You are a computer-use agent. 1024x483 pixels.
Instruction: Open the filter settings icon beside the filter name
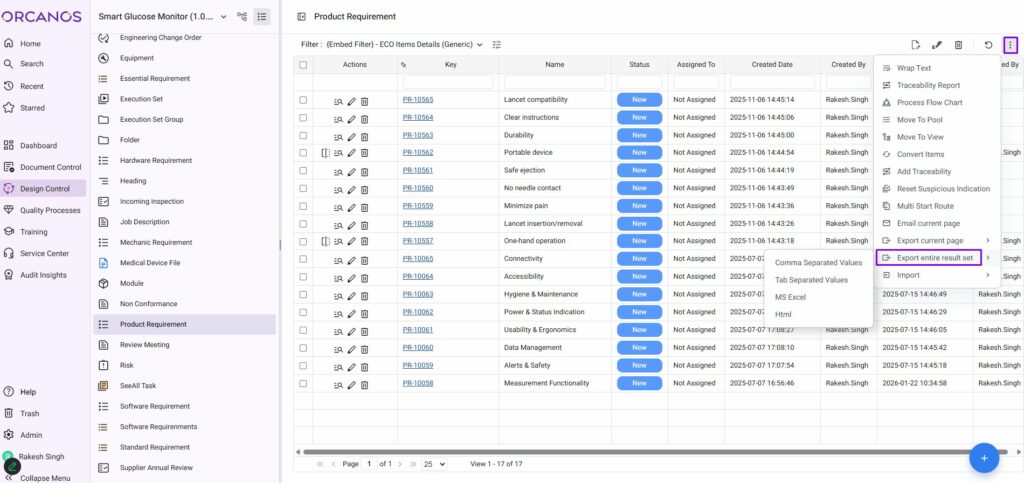pyautogui.click(x=497, y=45)
